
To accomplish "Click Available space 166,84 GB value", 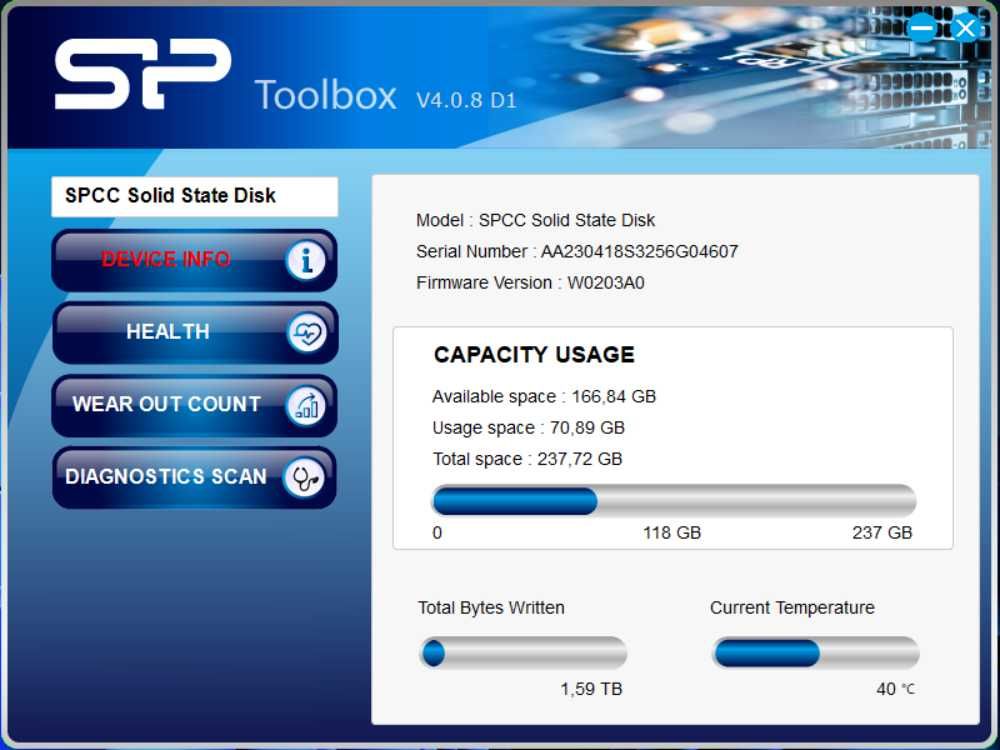I will (x=614, y=397).
